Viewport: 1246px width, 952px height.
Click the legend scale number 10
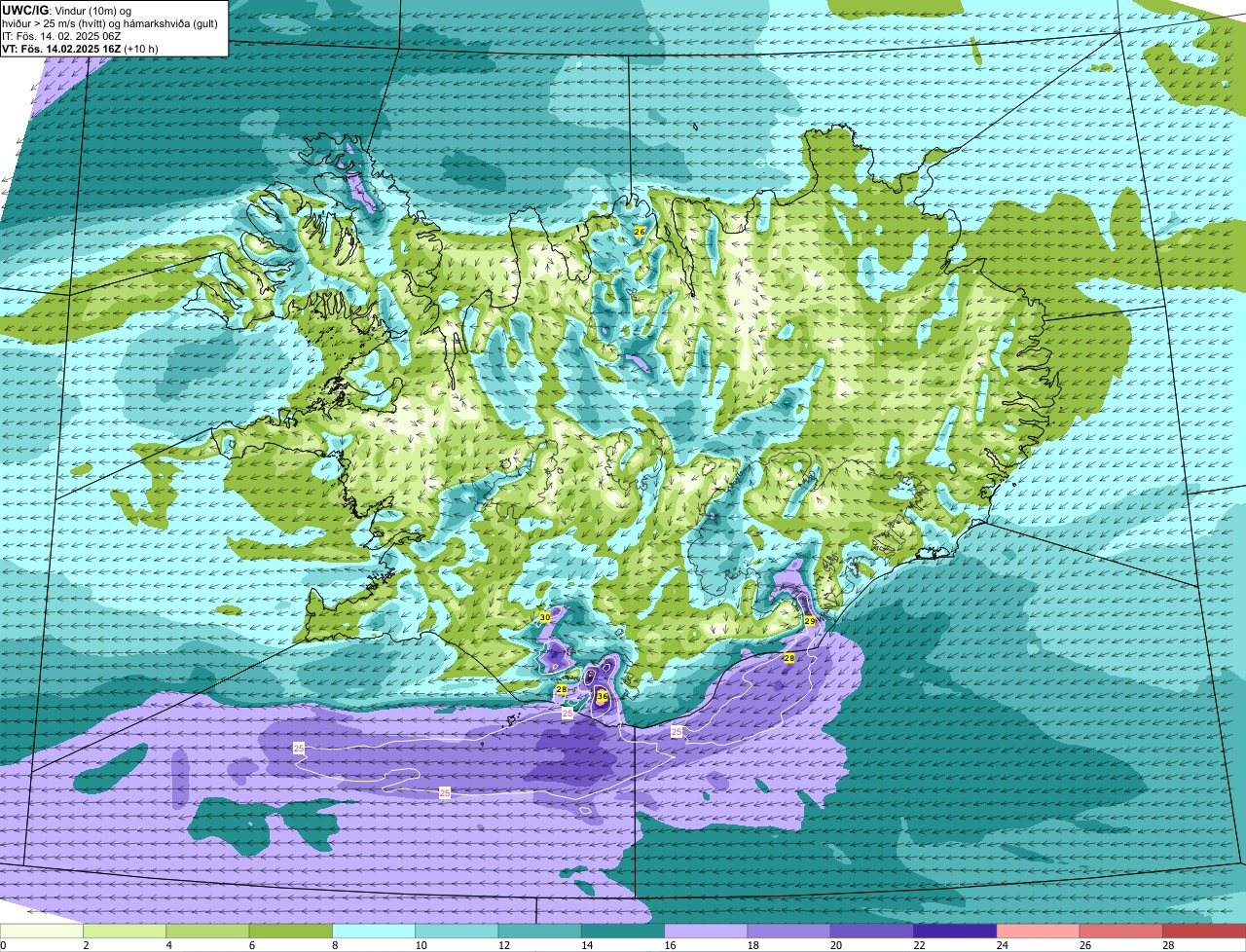coord(420,945)
